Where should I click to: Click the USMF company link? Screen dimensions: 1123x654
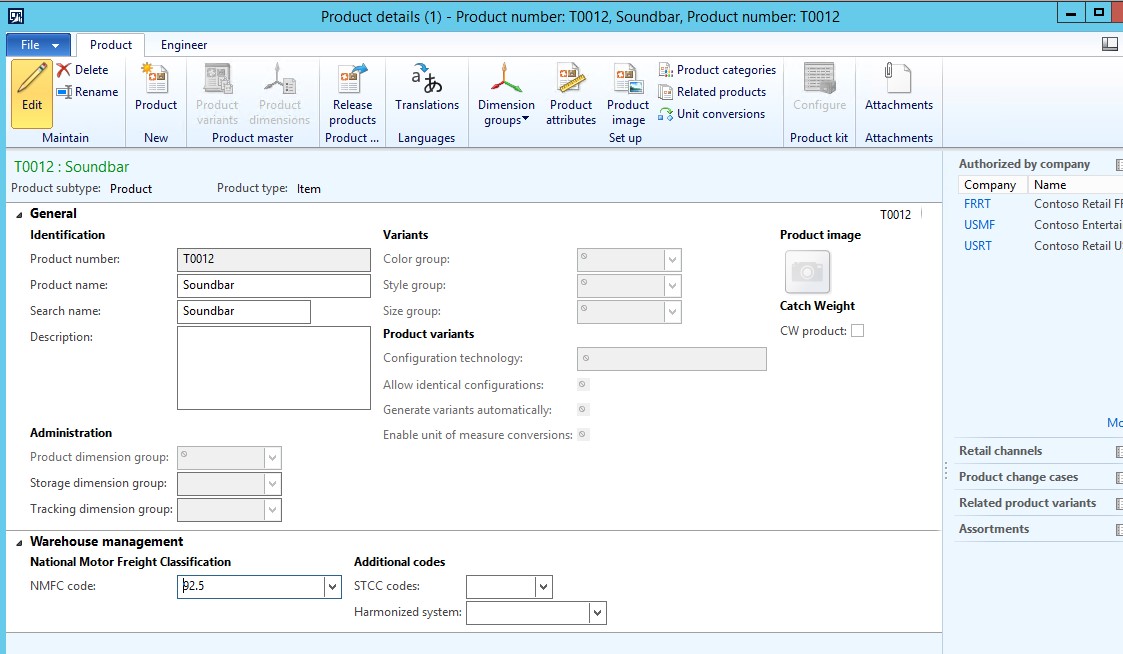[x=979, y=225]
